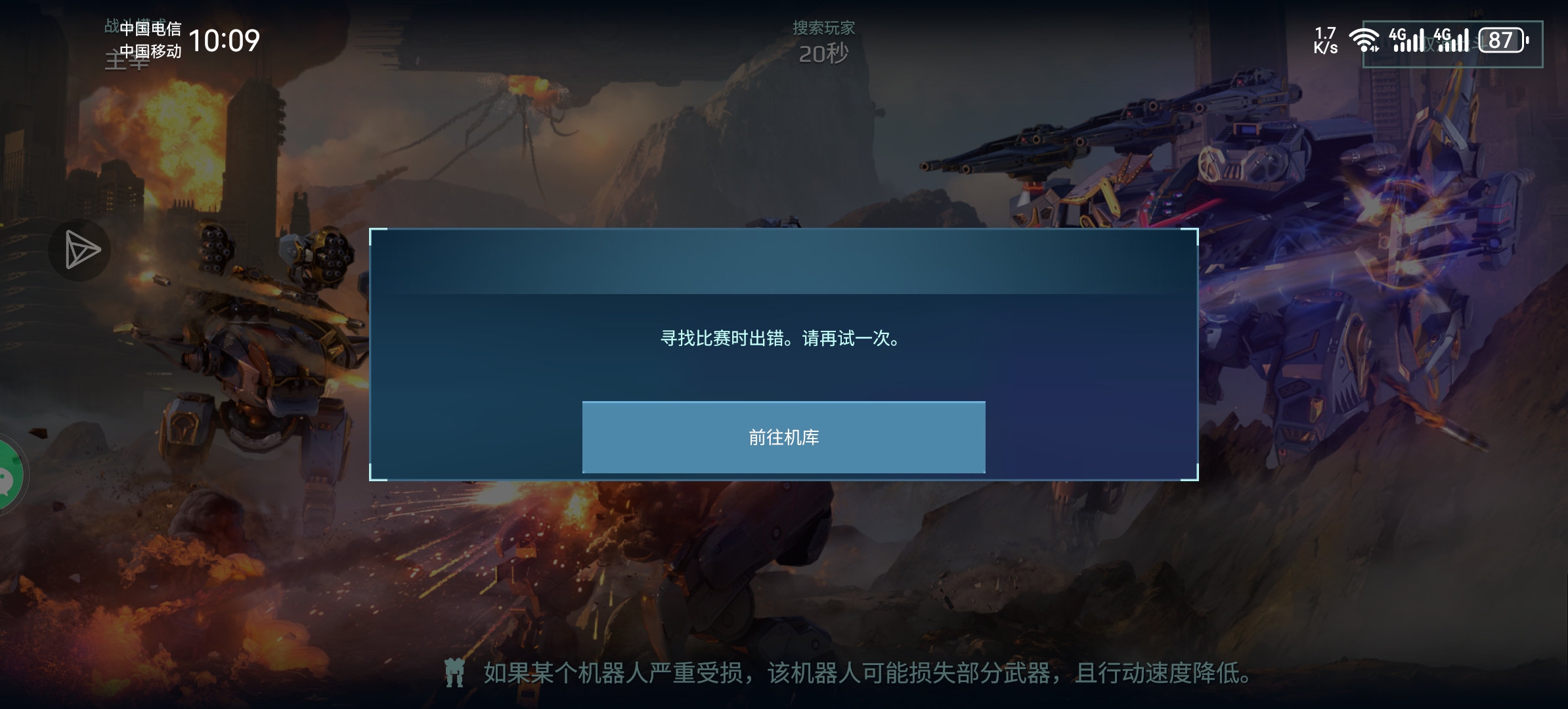Click the 1.7 K/s network speed indicator
The height and width of the screenshot is (709, 1568).
[x=1325, y=40]
